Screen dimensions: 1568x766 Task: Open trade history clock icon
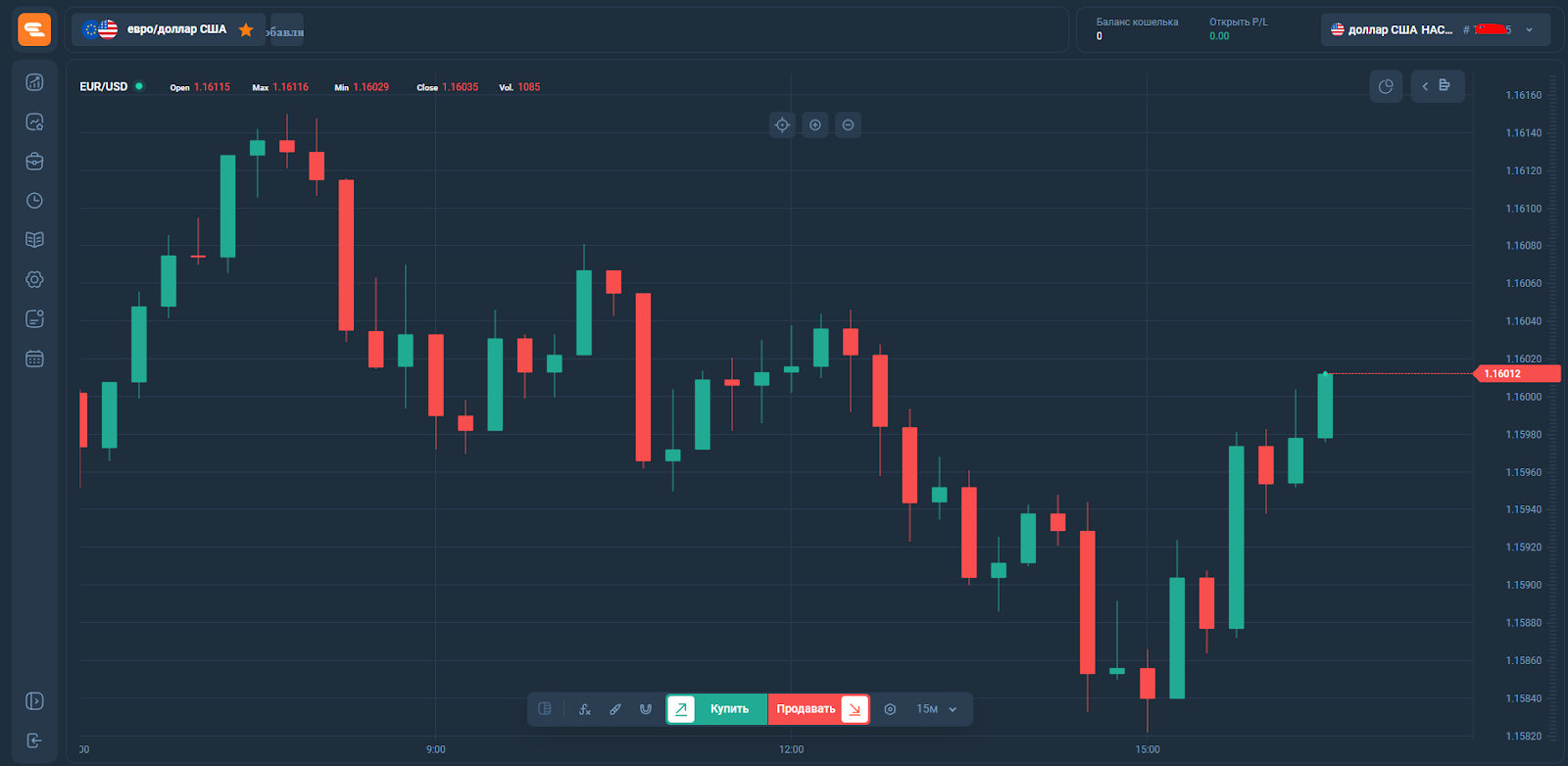(x=34, y=201)
